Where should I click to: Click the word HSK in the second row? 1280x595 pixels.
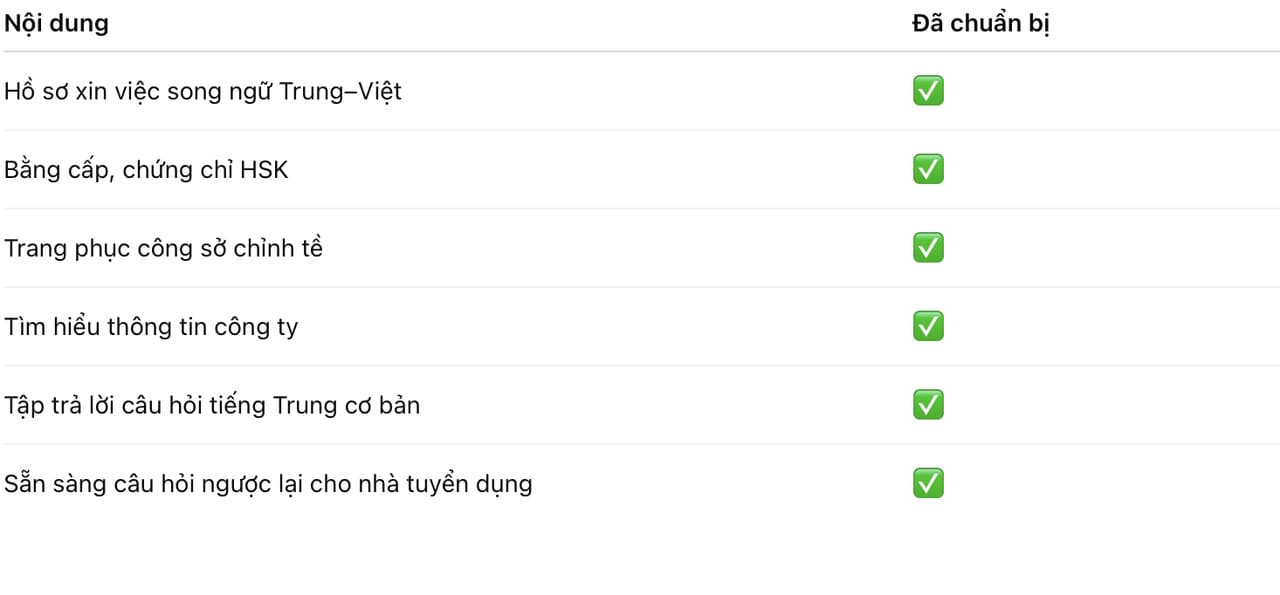point(264,170)
